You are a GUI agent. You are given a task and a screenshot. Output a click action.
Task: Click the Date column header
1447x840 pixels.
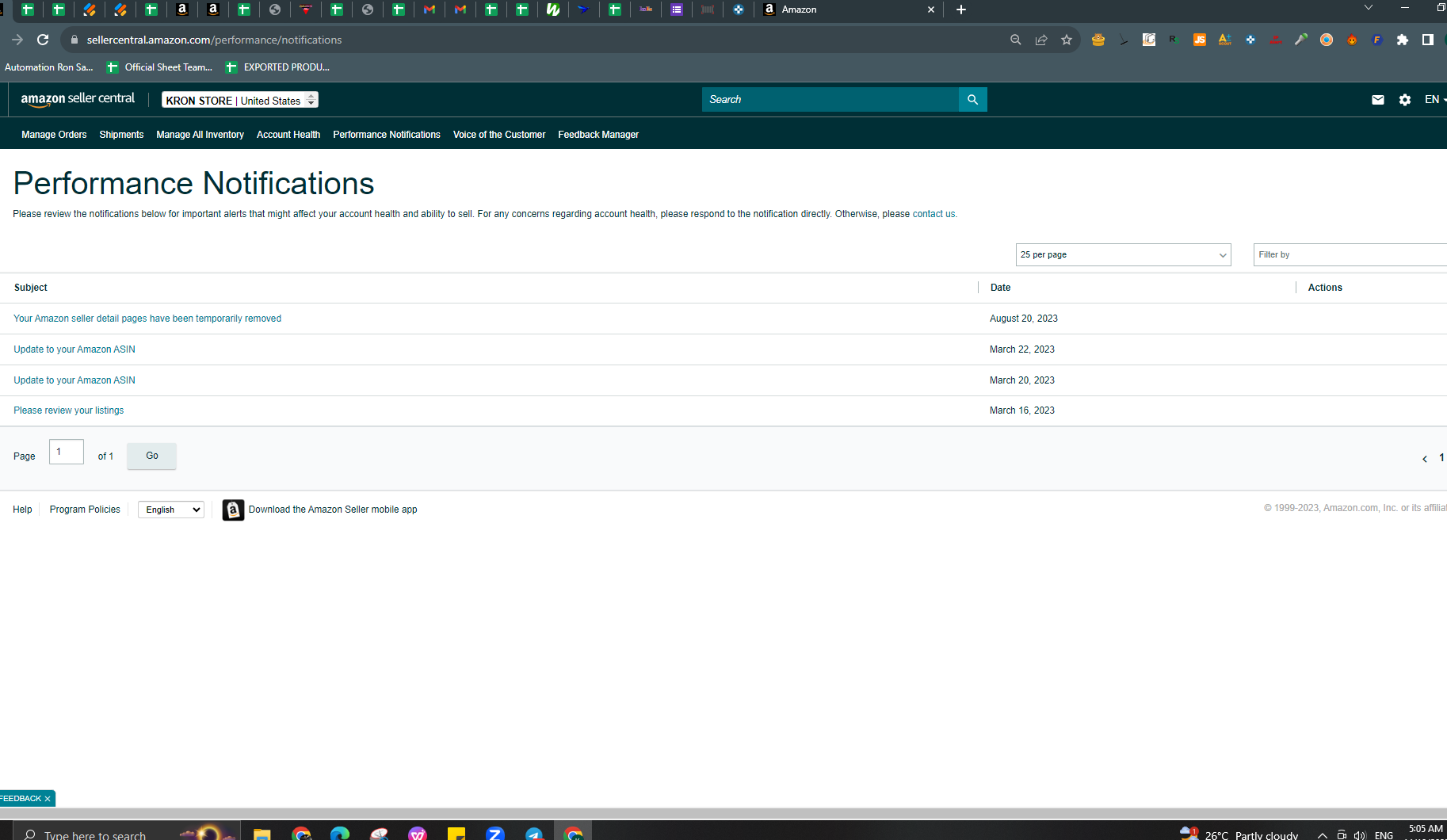point(1000,288)
